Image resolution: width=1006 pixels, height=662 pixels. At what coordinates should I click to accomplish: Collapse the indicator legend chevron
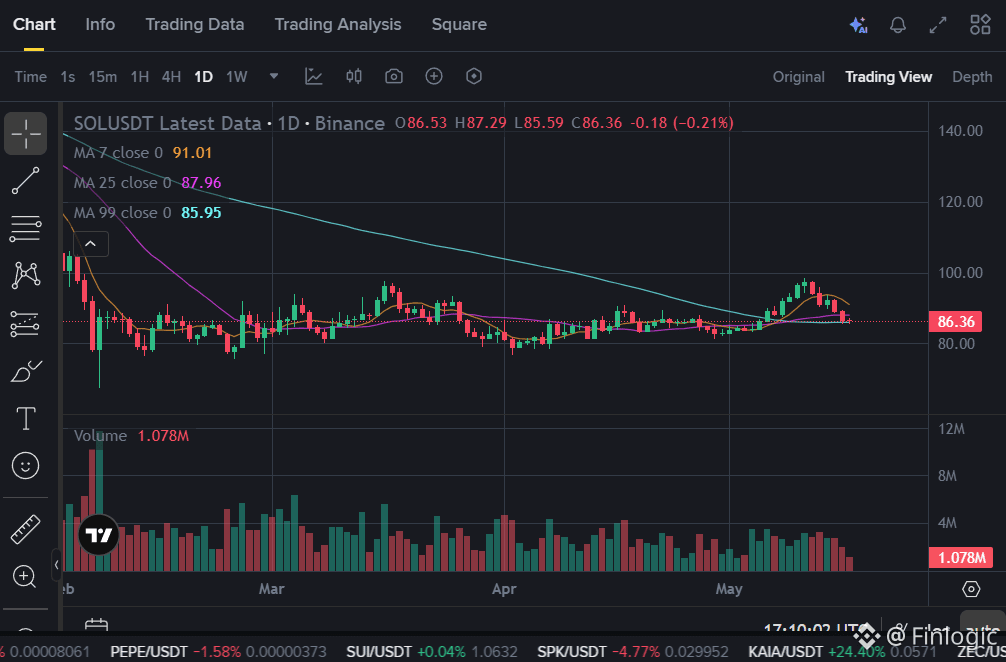click(x=90, y=244)
